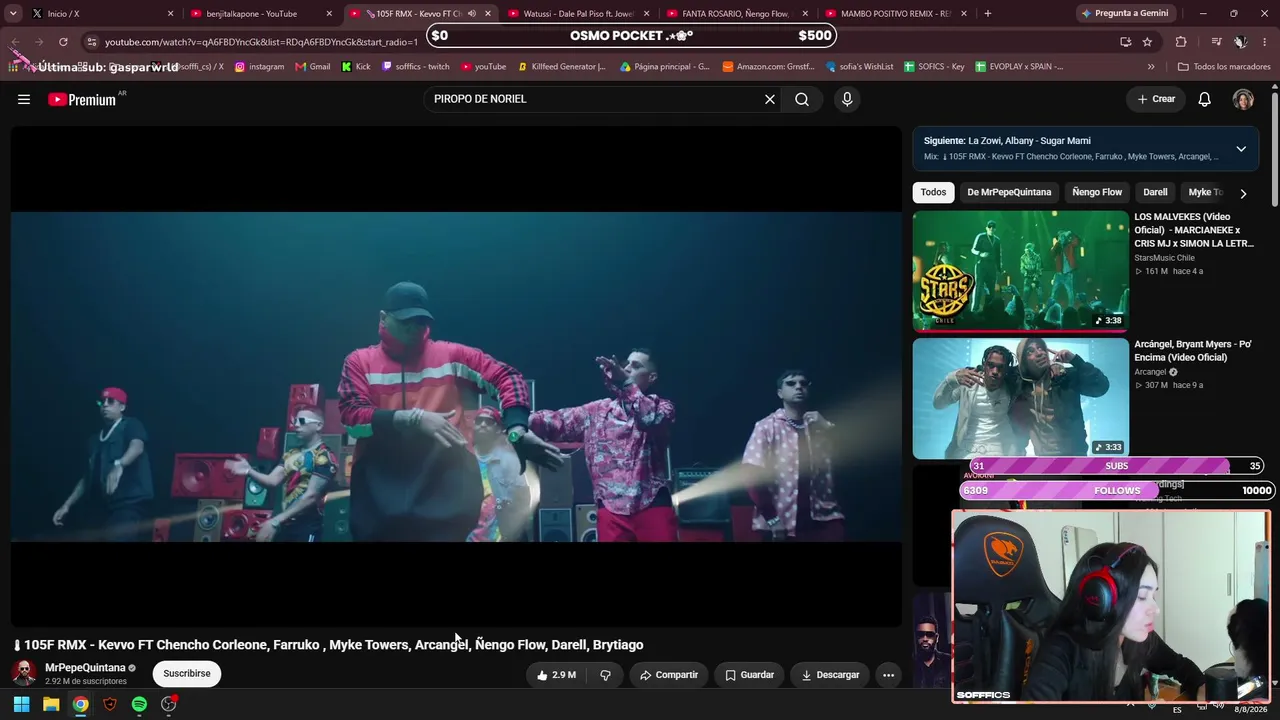Expand the Siguiente mix playlist panel

click(1241, 149)
